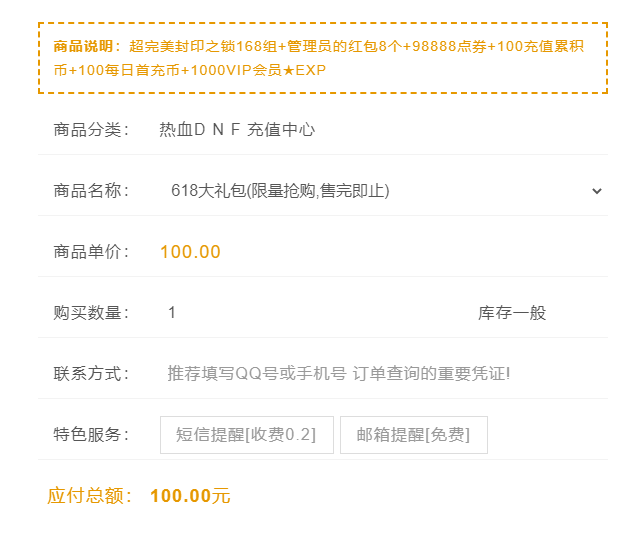Click the 商品名称 label
The image size is (619, 538).
(x=91, y=191)
